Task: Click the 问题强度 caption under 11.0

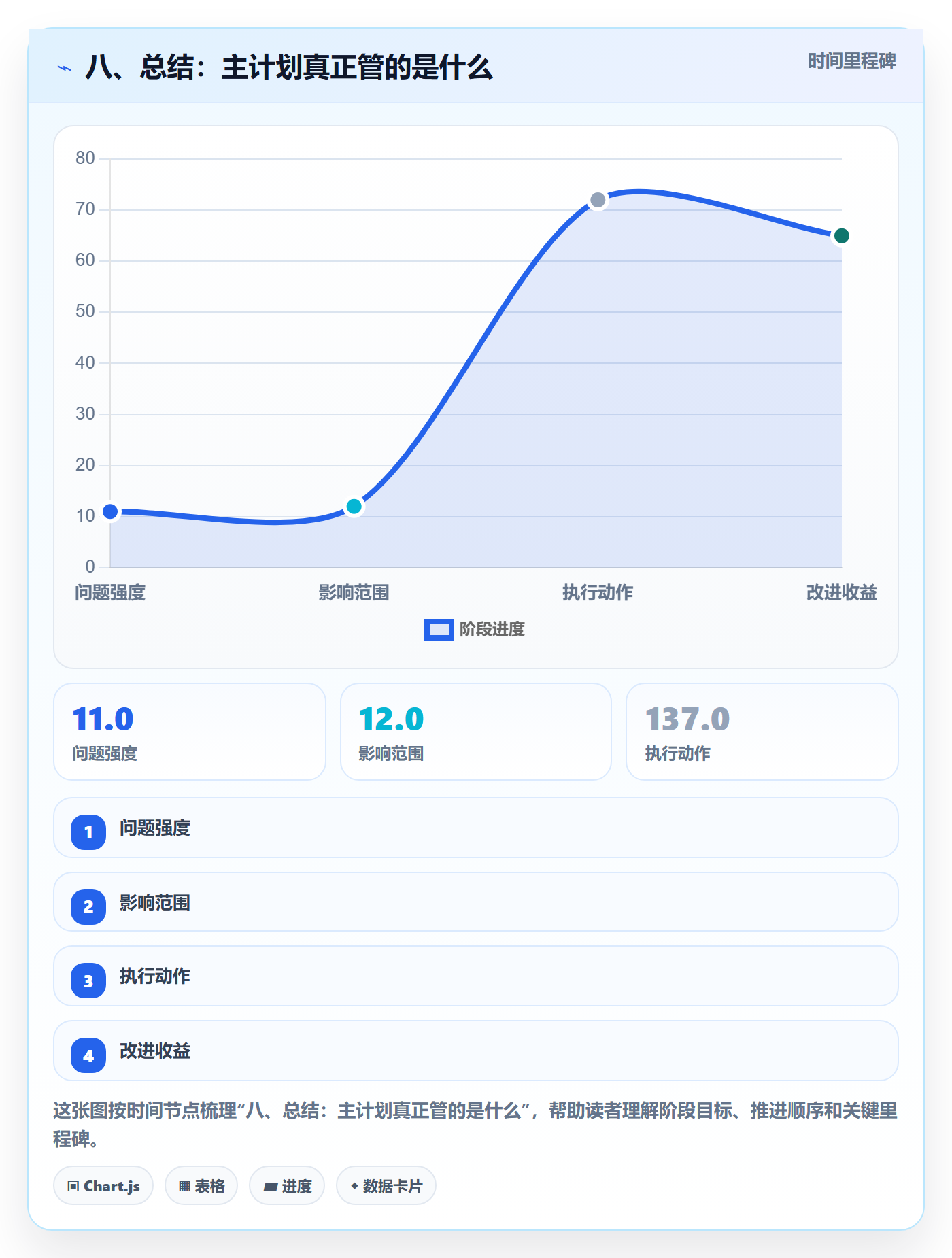Action: coord(105,753)
